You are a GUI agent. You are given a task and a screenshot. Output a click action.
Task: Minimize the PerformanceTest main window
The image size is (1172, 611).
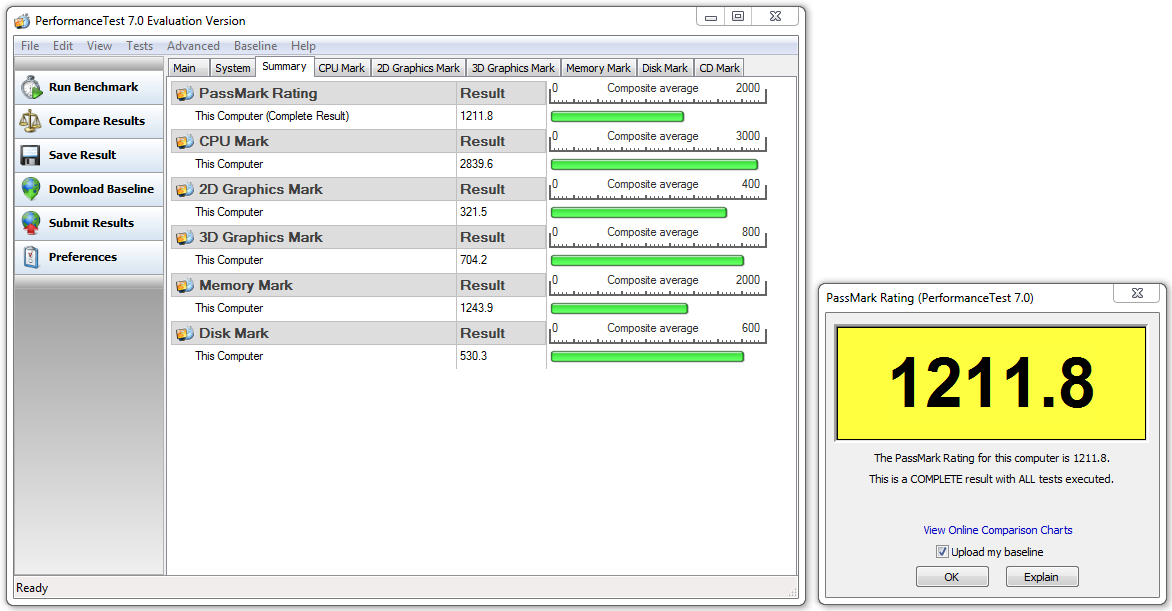[711, 16]
